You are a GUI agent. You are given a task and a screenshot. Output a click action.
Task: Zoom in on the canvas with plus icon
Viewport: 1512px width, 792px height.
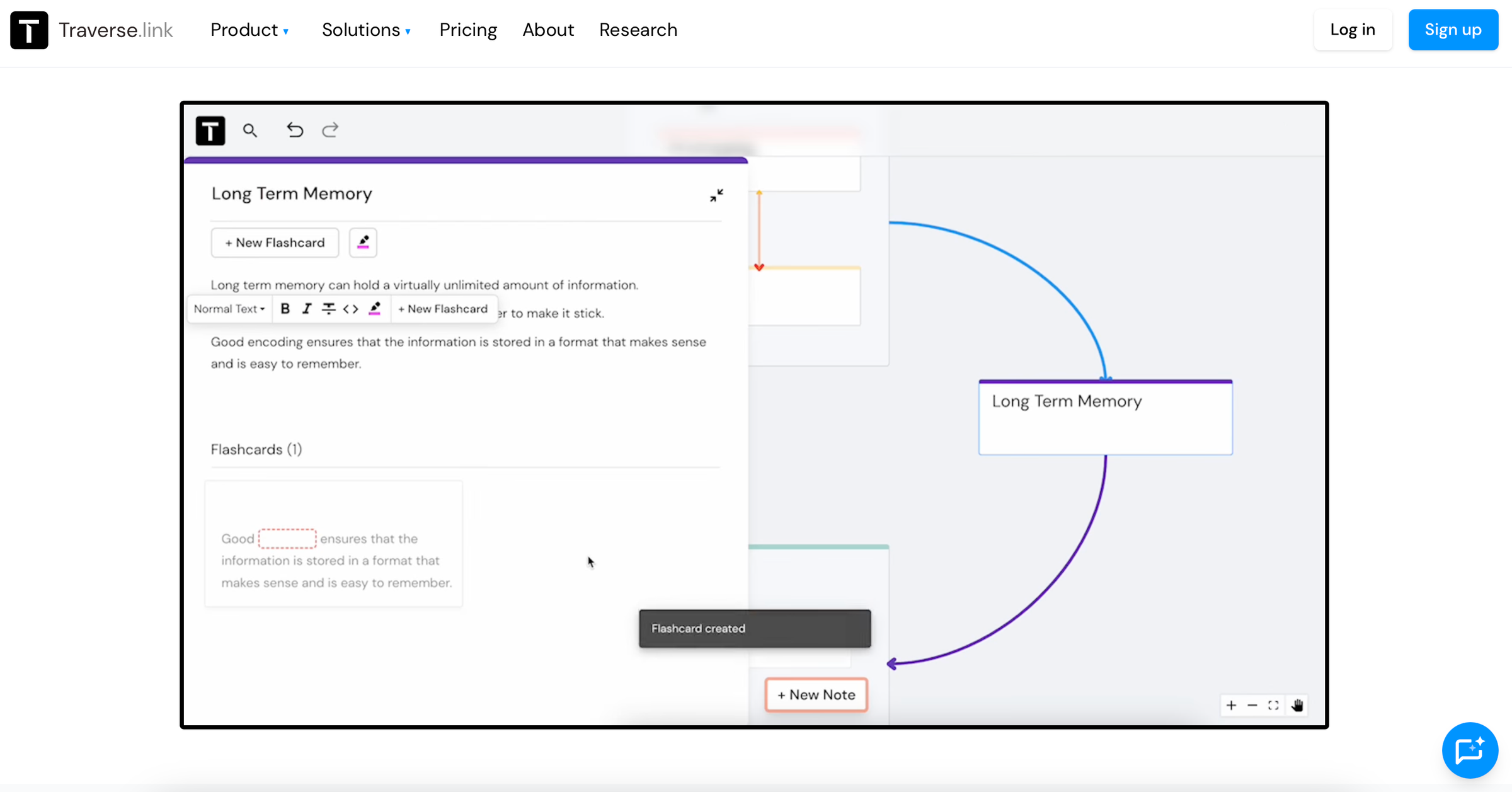coord(1231,705)
